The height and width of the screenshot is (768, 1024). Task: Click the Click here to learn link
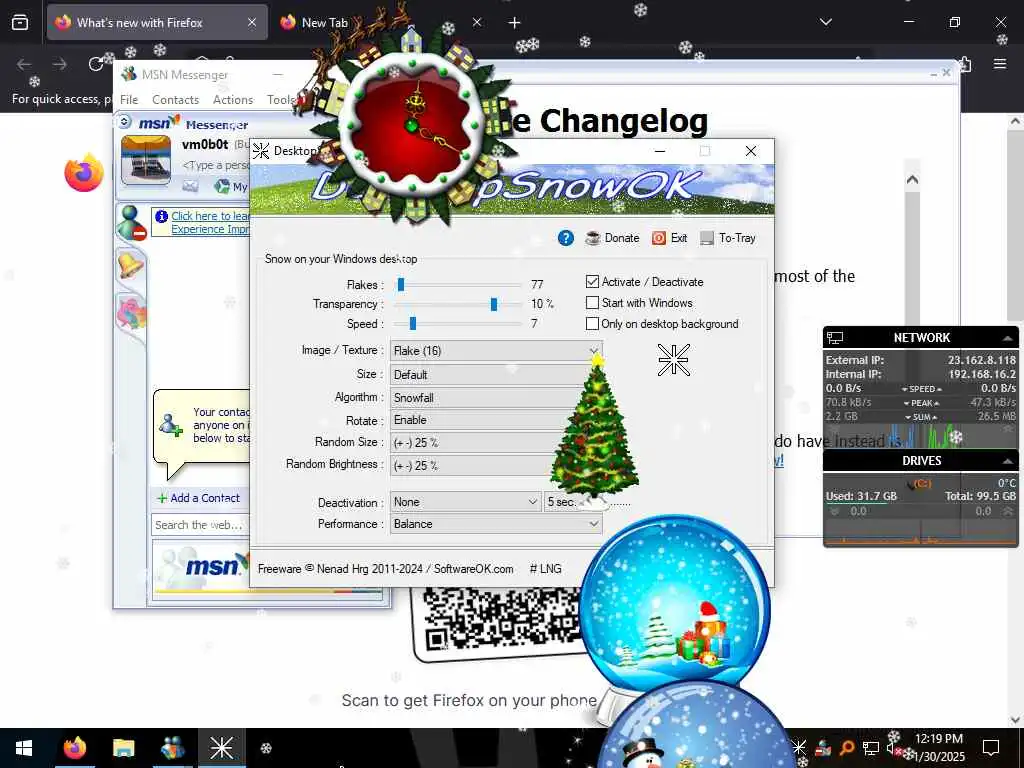click(x=210, y=216)
